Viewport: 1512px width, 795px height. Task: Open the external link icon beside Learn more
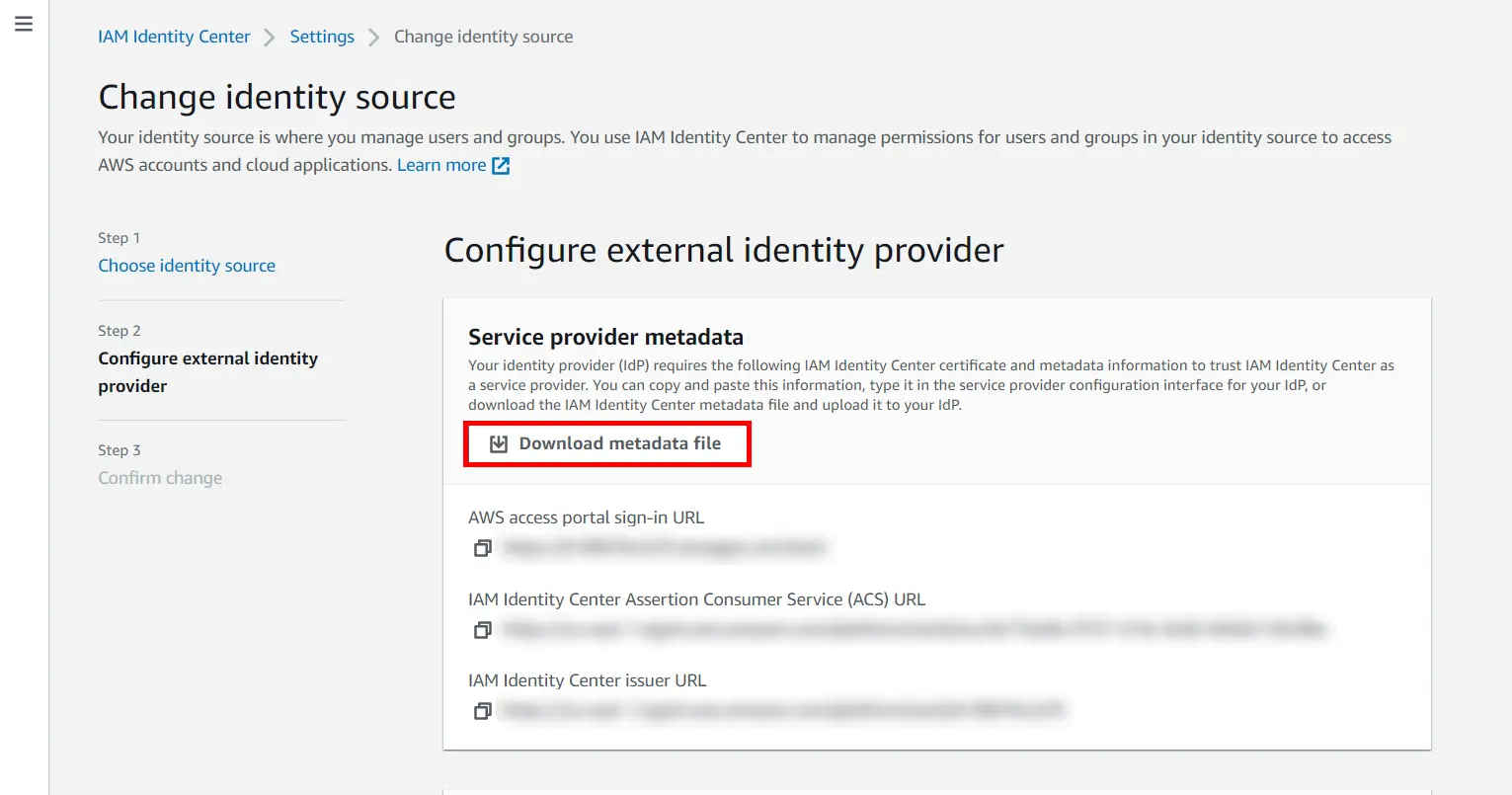(x=502, y=165)
